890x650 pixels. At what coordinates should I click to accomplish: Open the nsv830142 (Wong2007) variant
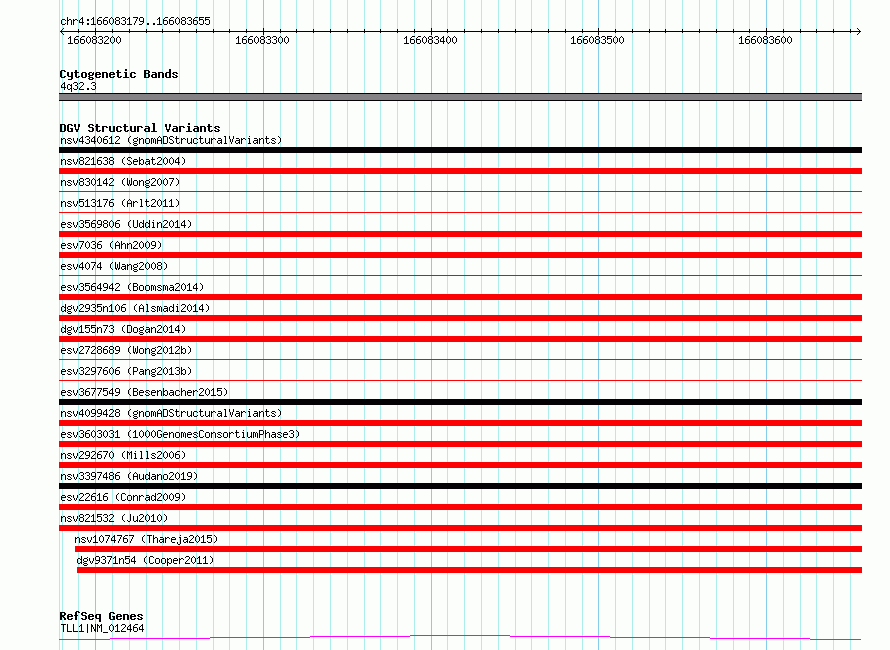[x=120, y=182]
